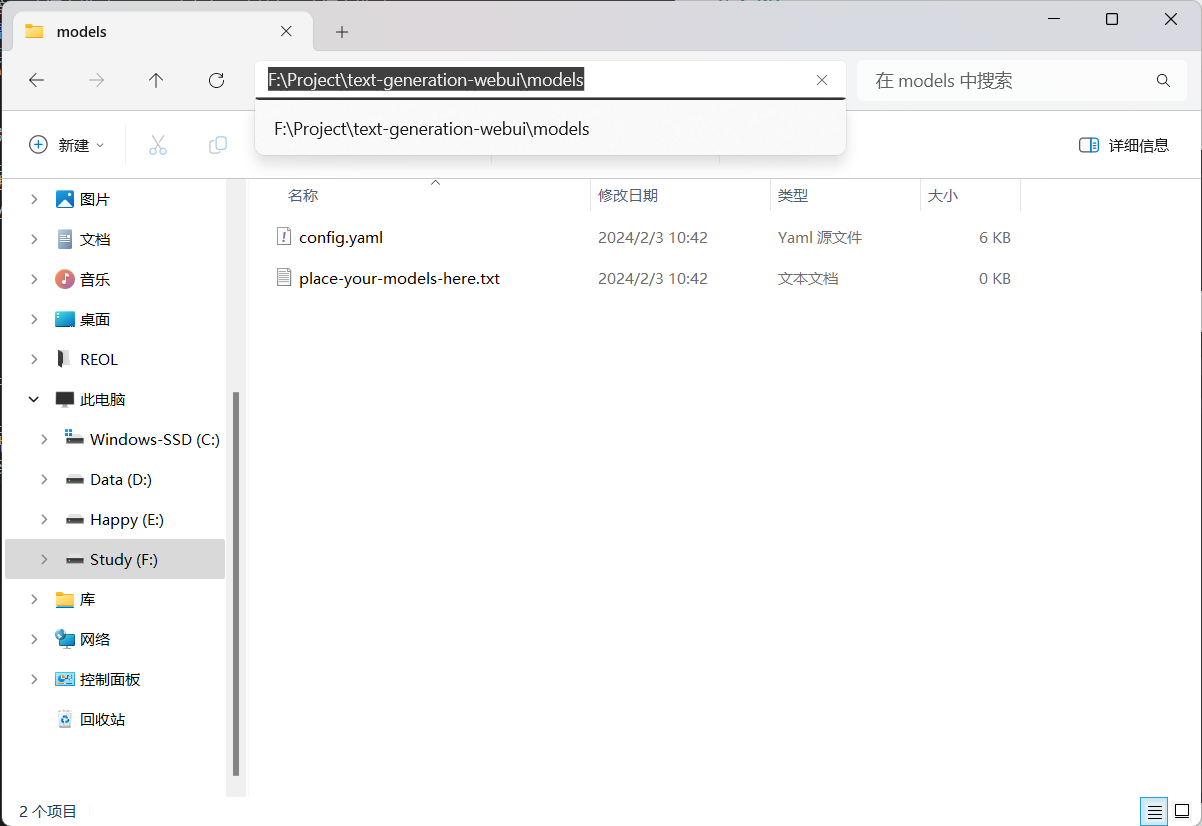Image resolution: width=1202 pixels, height=826 pixels.
Task: Click the Back navigation arrow
Action: tap(37, 81)
